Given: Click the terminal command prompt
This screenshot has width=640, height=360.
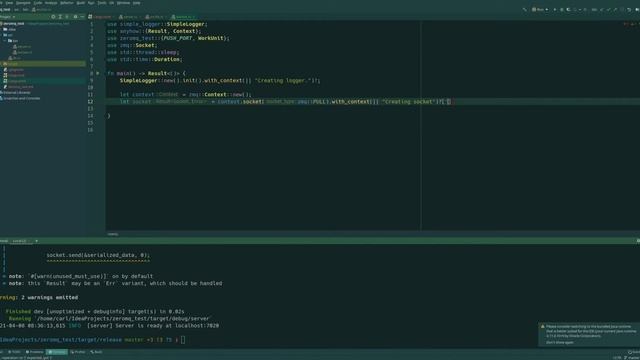Looking at the screenshot, I should pyautogui.click(x=183, y=340).
